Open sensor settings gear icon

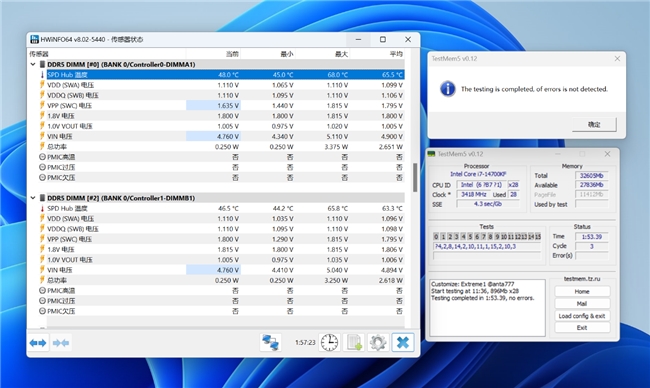(378, 343)
